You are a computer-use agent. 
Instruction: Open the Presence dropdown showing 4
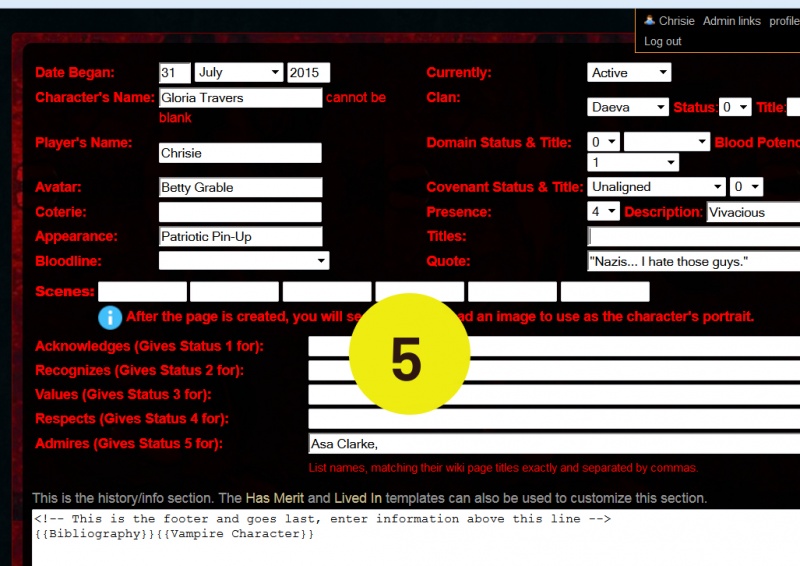[x=604, y=211]
